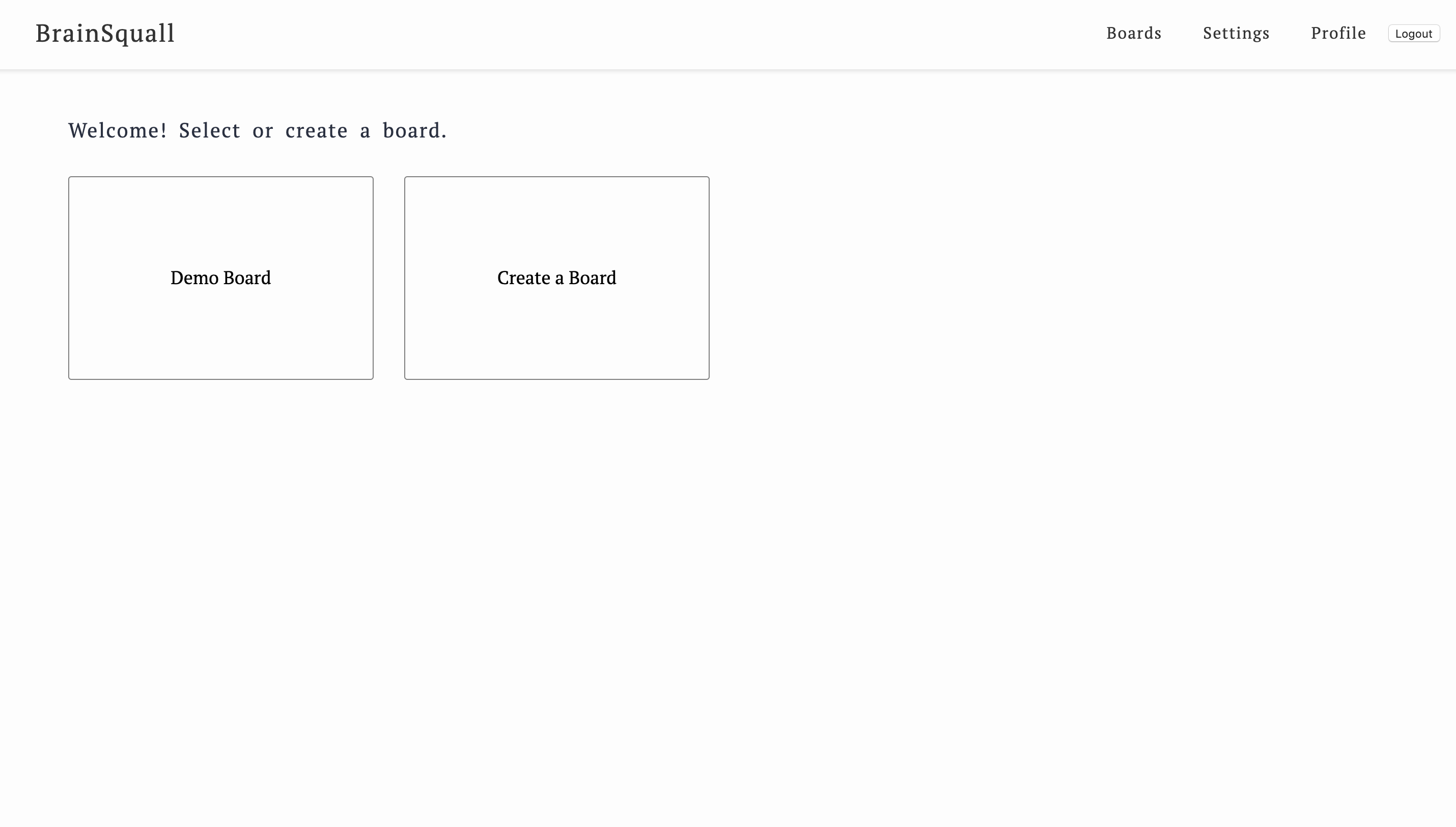Viewport: 1456px width, 827px height.
Task: Open the Profile nav link
Action: pyautogui.click(x=1338, y=33)
